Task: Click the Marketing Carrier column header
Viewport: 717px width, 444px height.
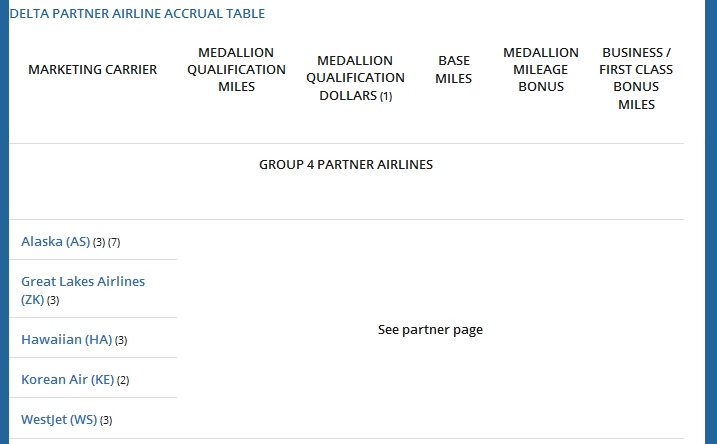Action: tap(92, 70)
